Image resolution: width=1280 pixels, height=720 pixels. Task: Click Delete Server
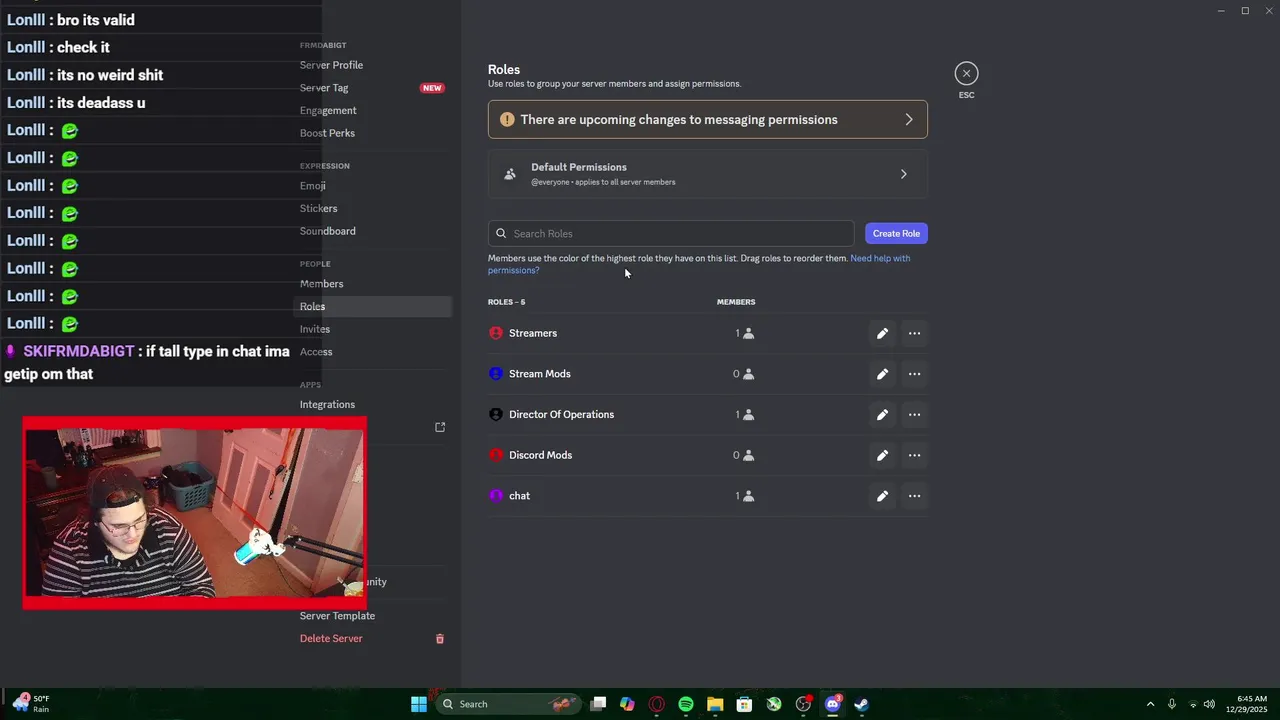coord(331,639)
